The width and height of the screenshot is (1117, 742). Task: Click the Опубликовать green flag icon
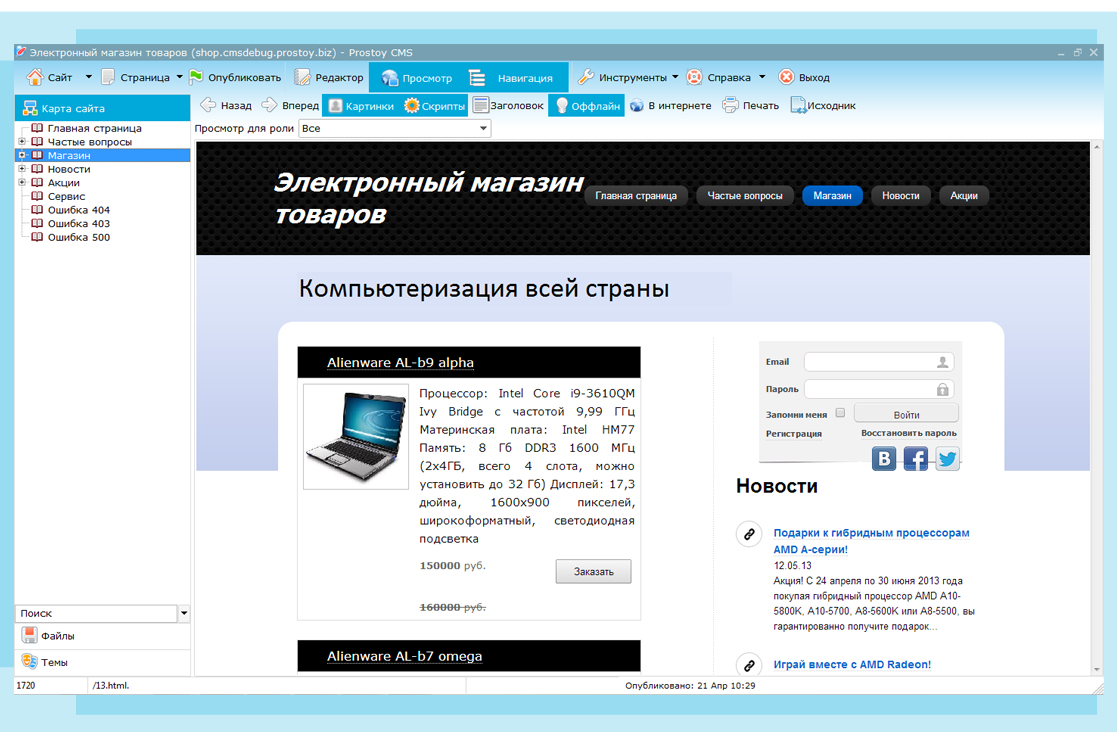pos(196,77)
